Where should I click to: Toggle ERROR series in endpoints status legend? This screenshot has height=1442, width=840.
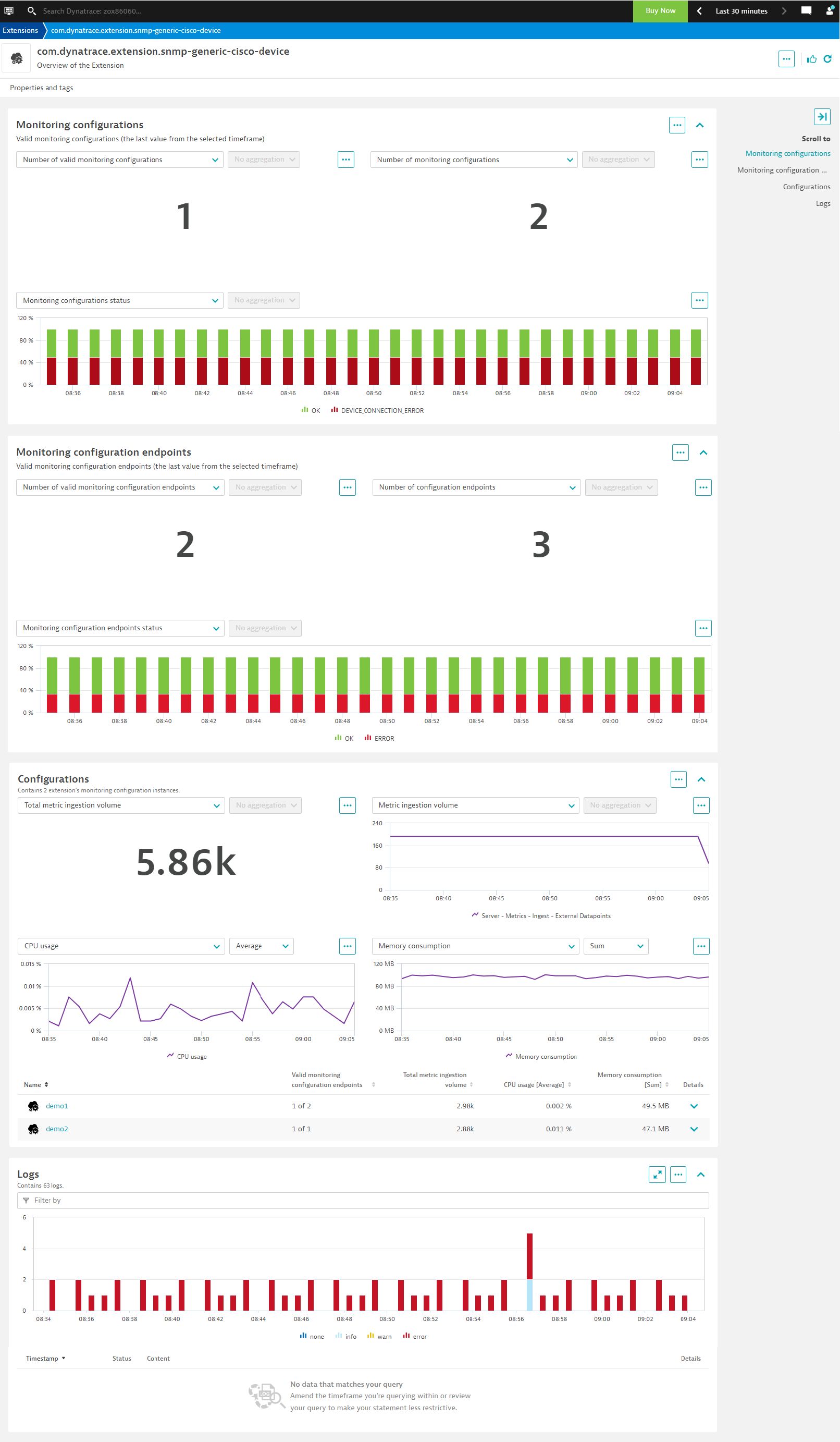click(x=380, y=738)
